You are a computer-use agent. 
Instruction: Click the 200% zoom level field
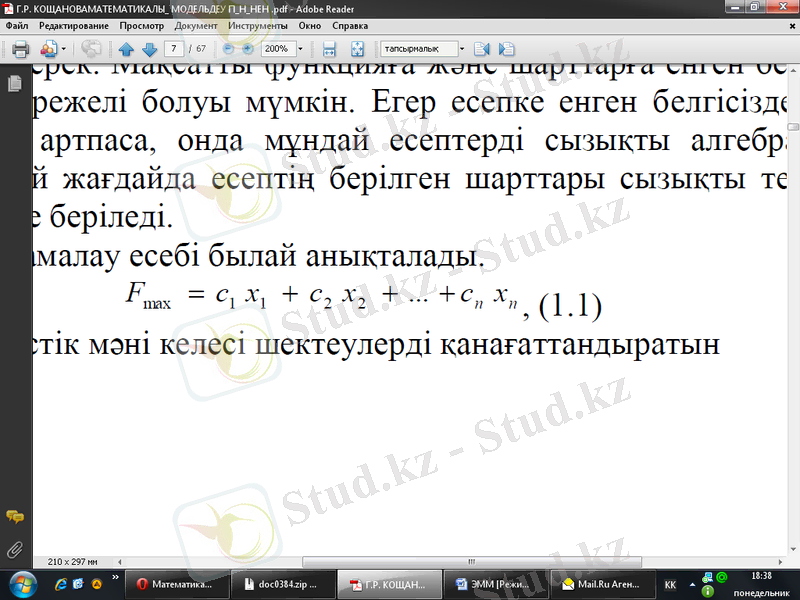[x=278, y=49]
